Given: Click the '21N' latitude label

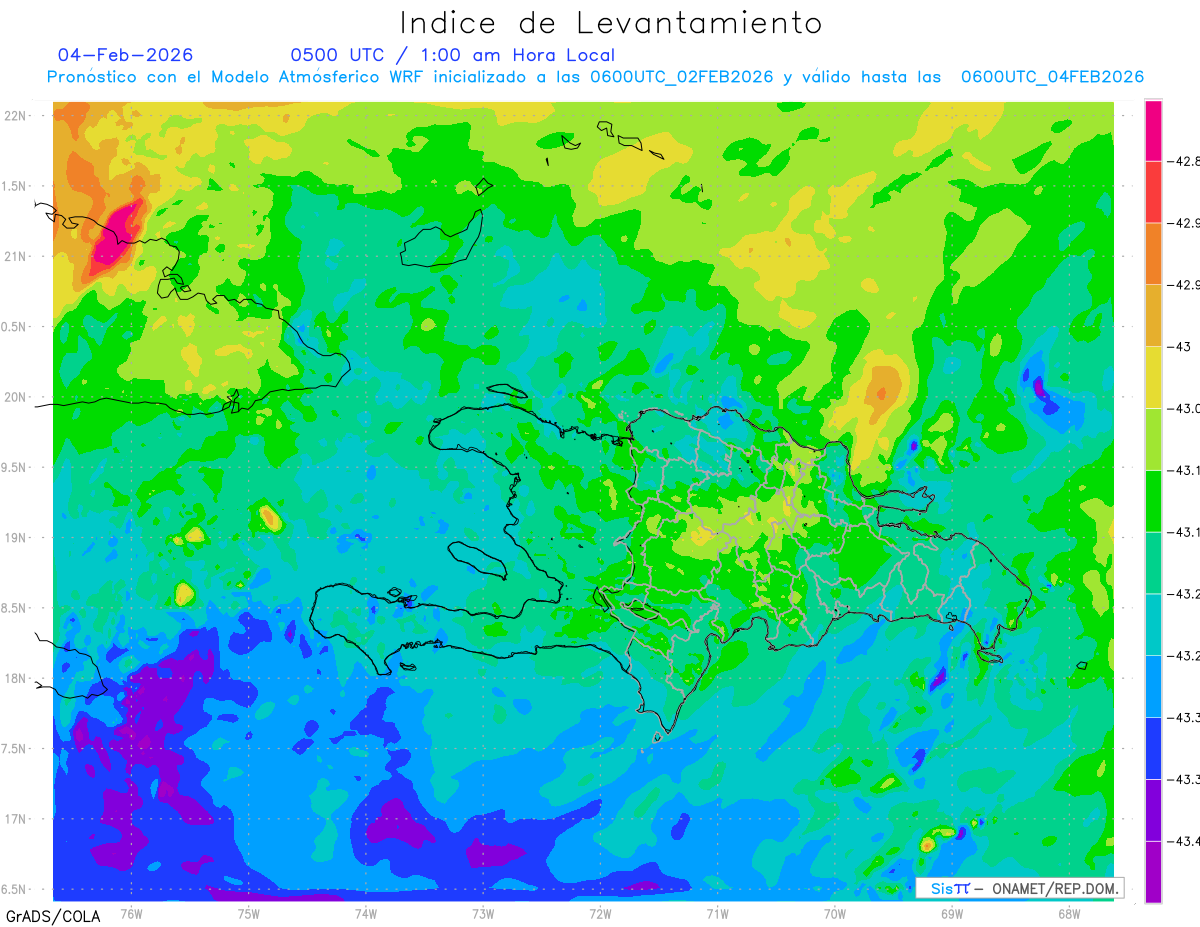Looking at the screenshot, I should 14,256.
